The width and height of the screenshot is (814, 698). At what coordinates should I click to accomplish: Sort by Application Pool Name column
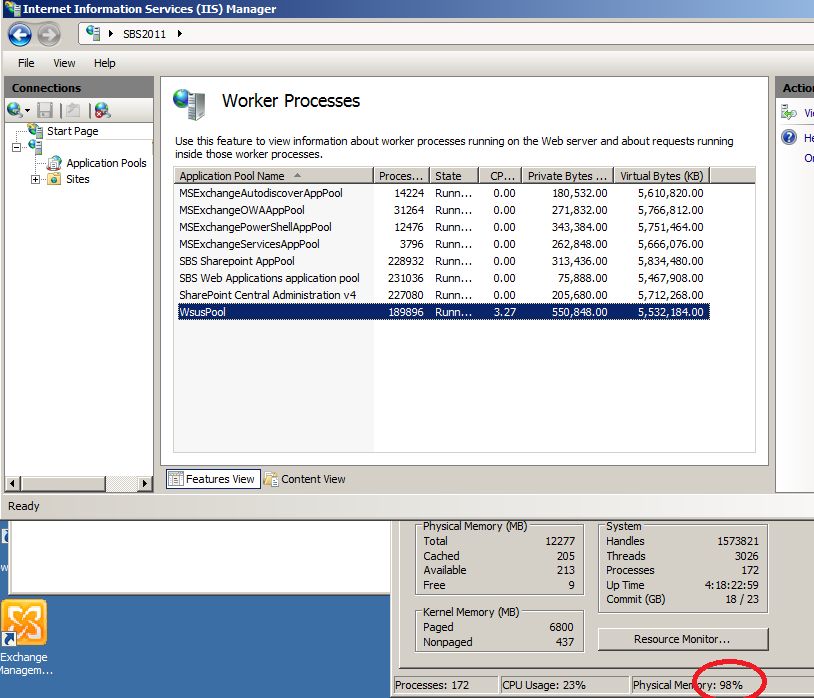[274, 176]
